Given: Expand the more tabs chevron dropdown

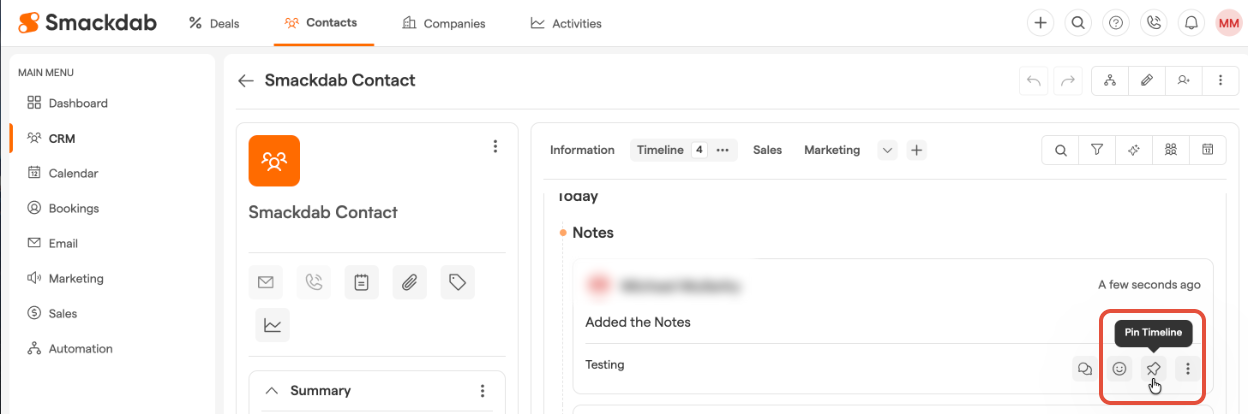Looking at the screenshot, I should coord(887,150).
